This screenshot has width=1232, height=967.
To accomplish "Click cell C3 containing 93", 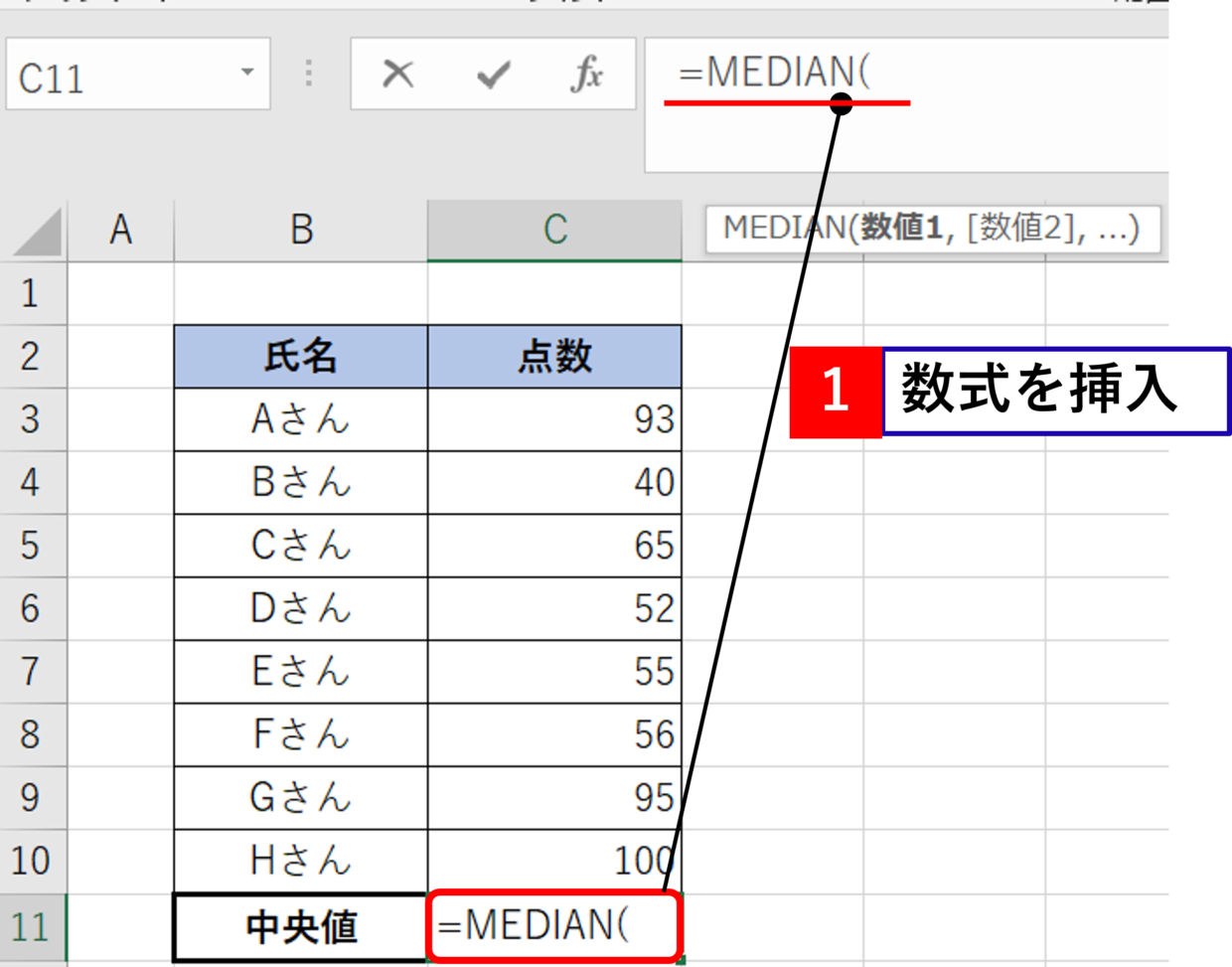I will [554, 419].
